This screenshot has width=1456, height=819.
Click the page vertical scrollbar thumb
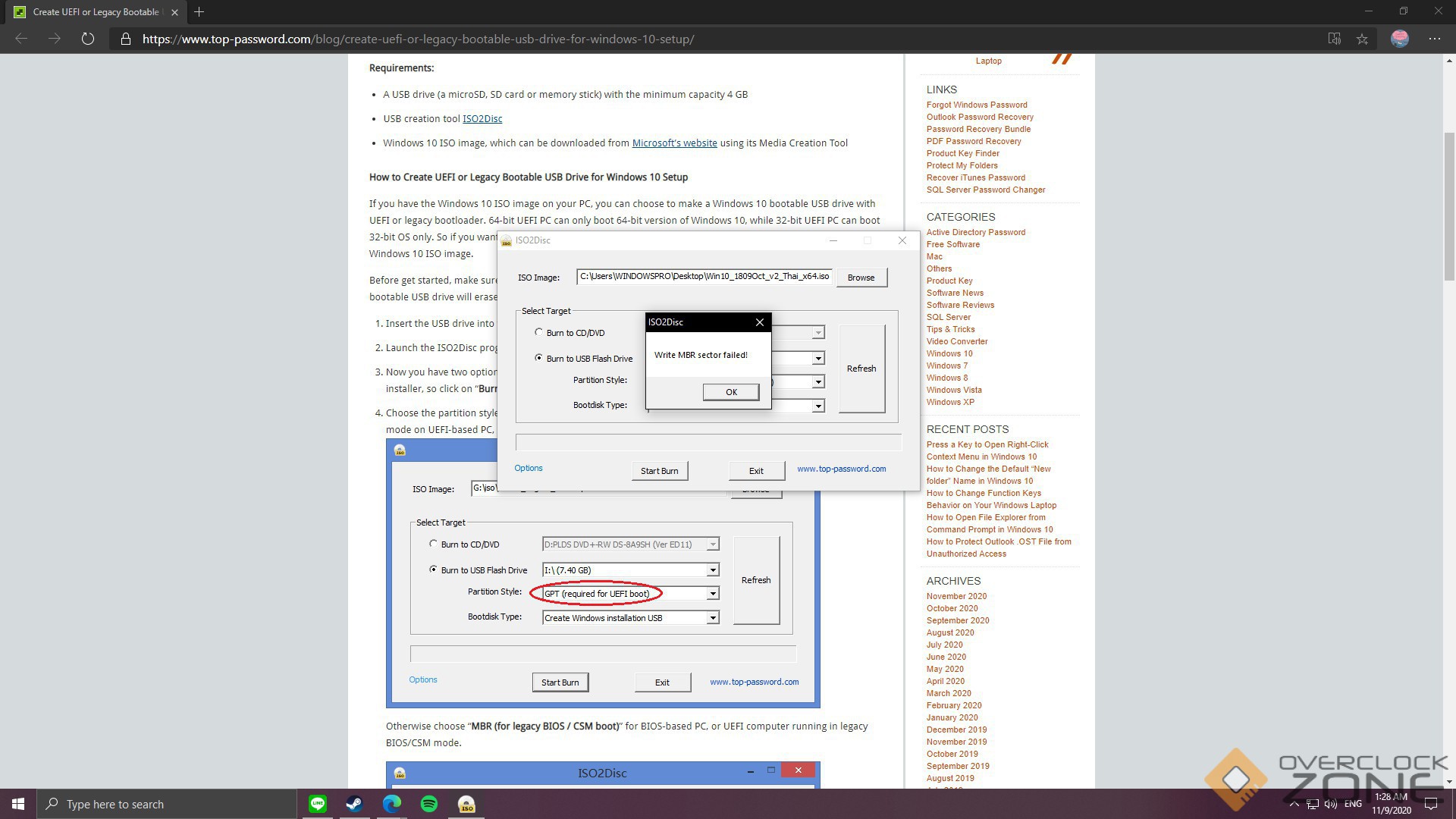(x=1449, y=205)
